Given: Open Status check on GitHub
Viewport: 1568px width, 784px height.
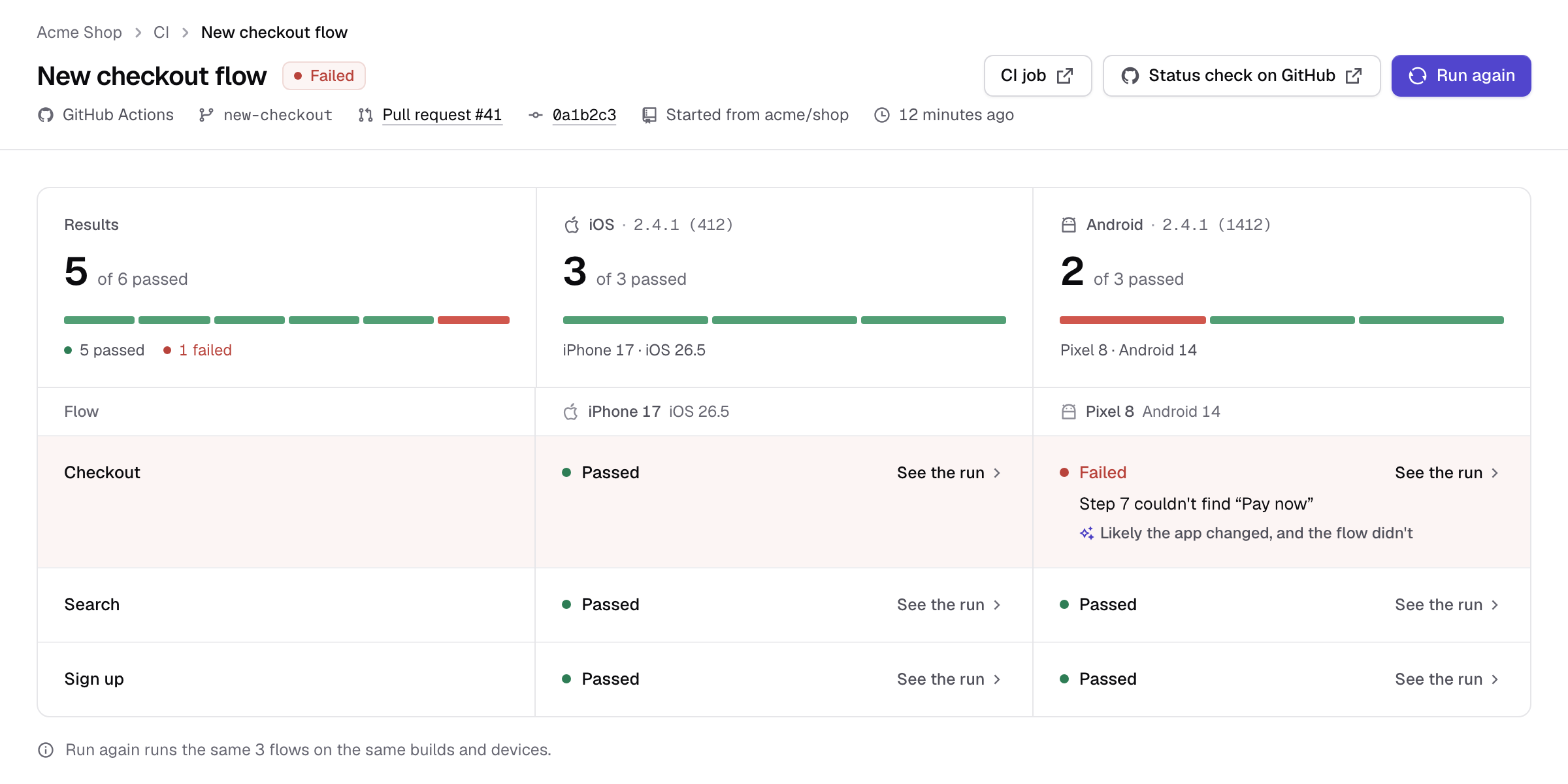Looking at the screenshot, I should (x=1241, y=76).
